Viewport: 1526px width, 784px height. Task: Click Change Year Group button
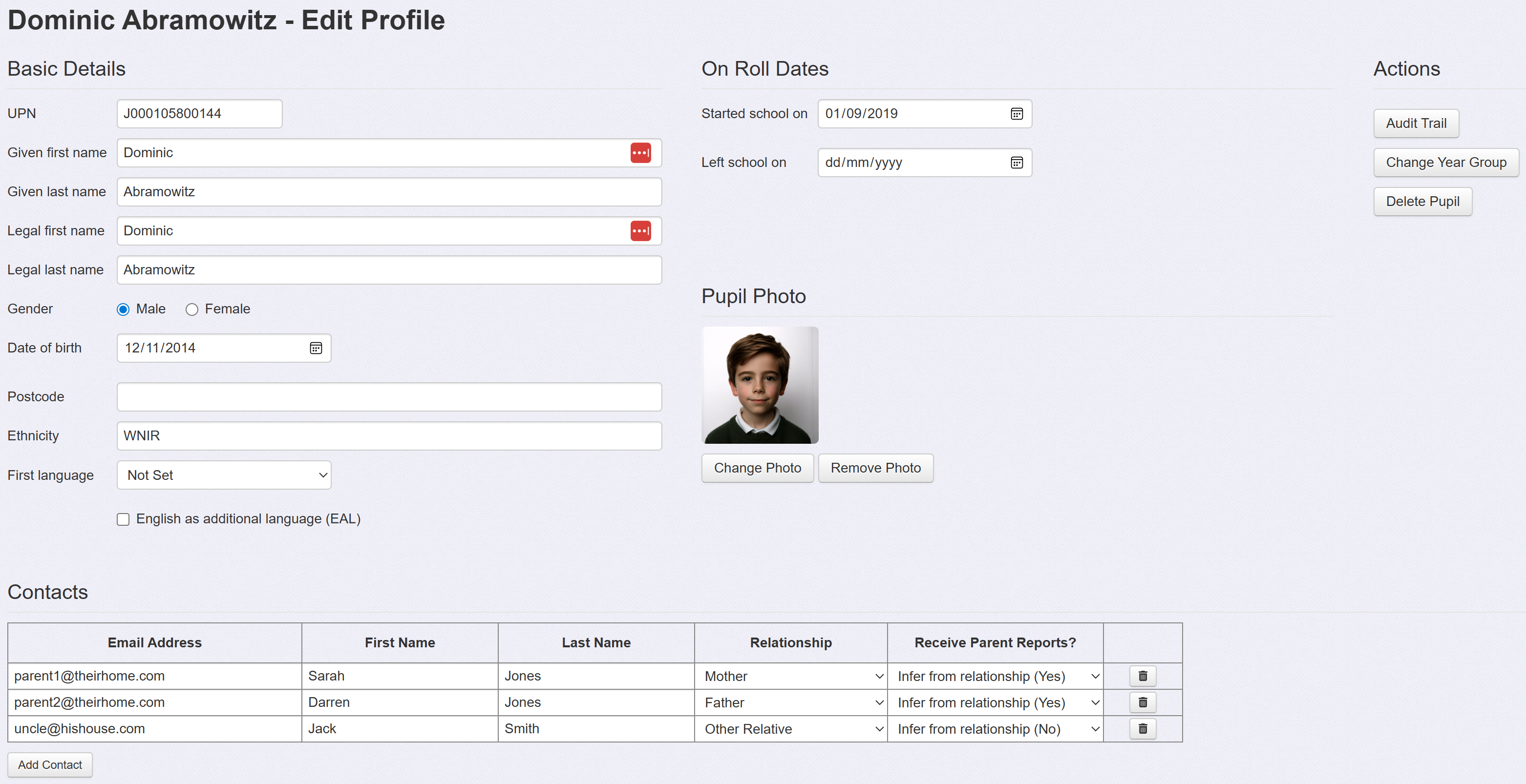(x=1446, y=162)
